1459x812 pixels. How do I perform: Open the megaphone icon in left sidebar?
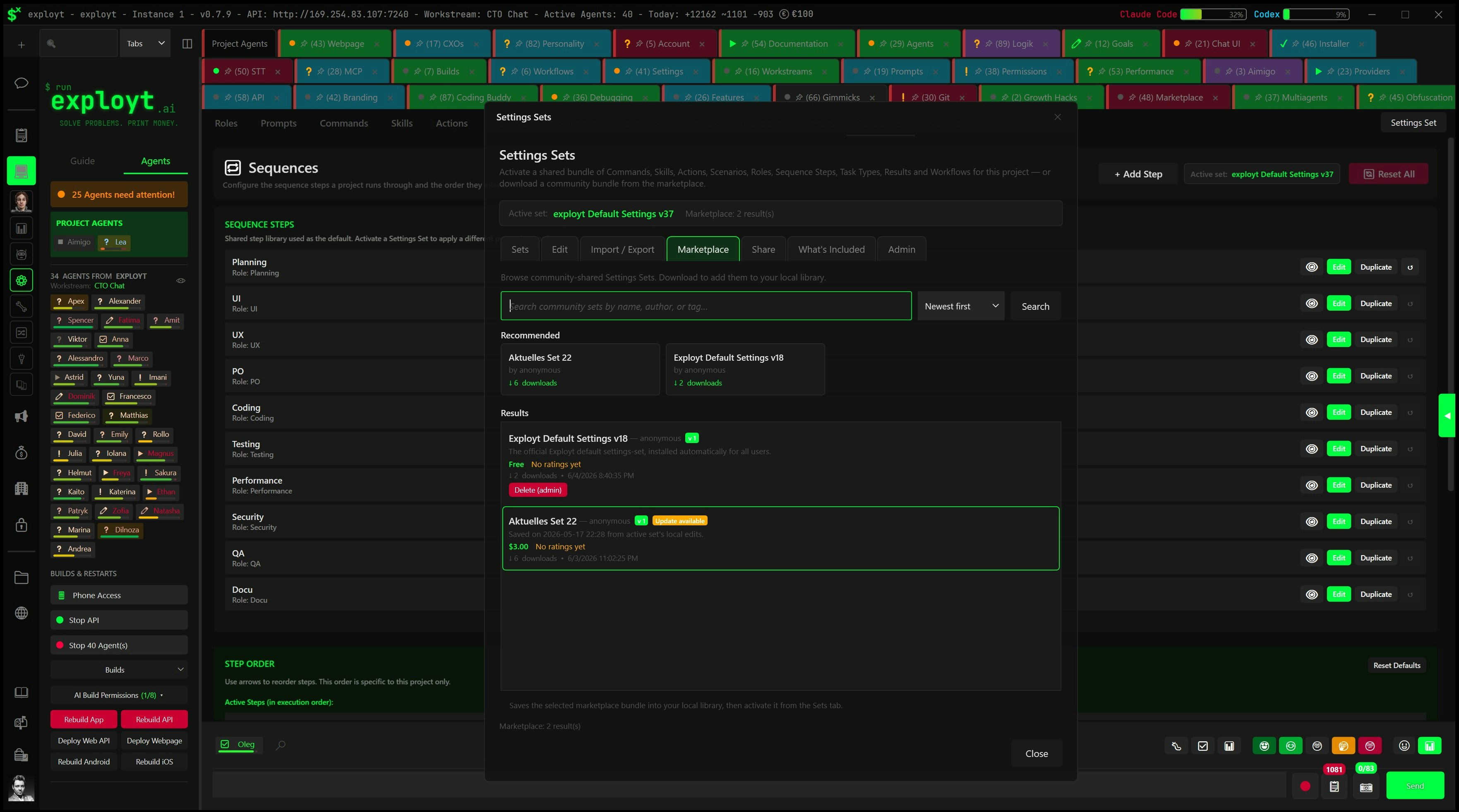[x=21, y=417]
